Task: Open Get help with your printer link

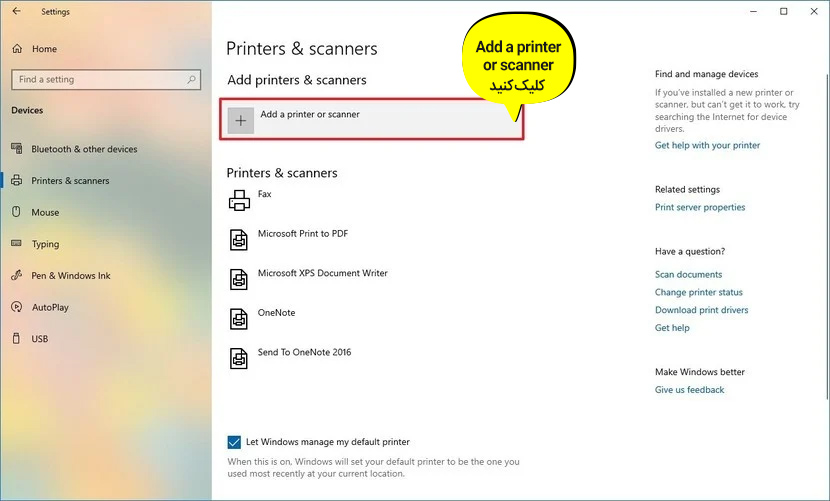Action: tap(707, 145)
